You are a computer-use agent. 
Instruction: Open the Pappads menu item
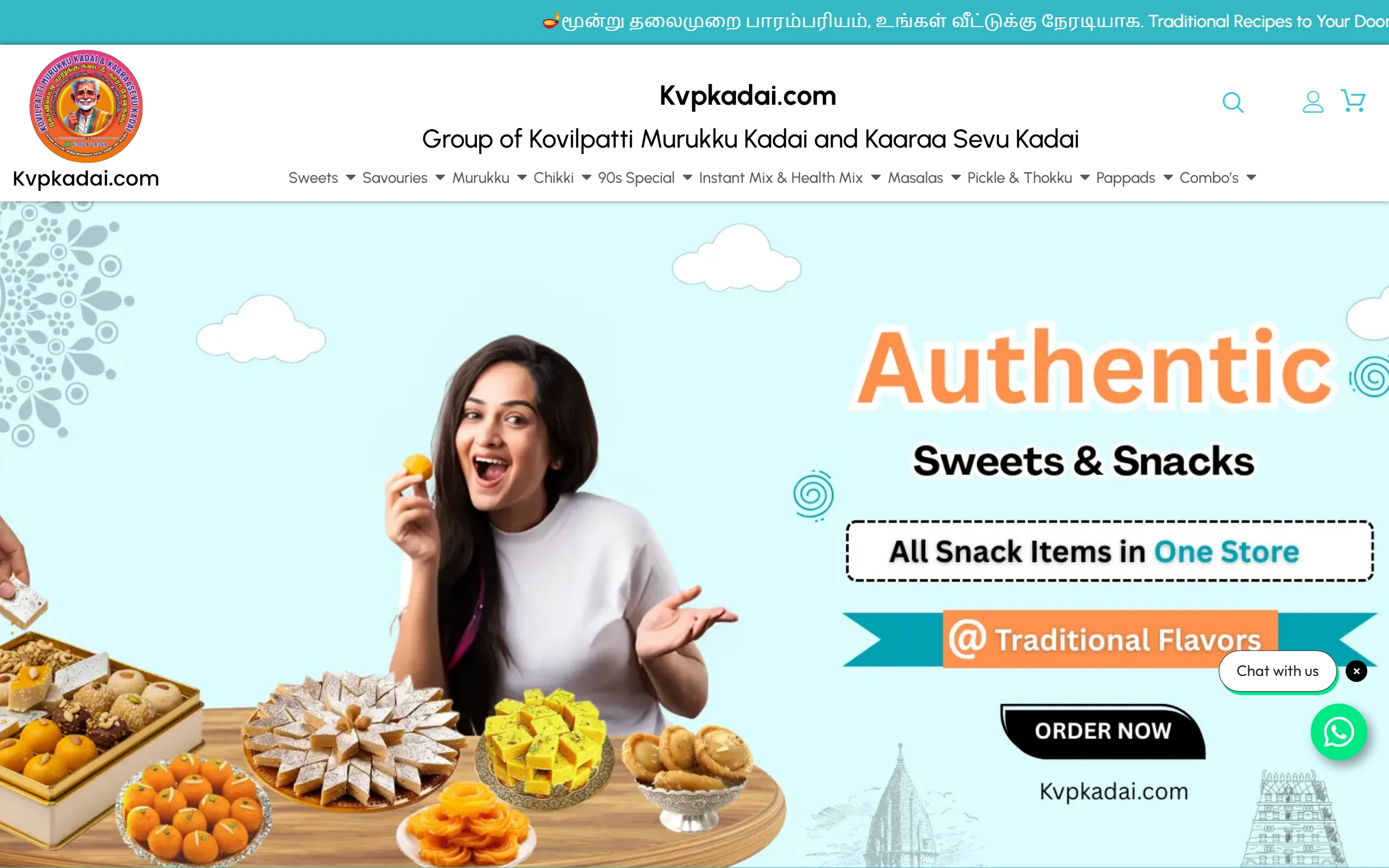point(1125,178)
